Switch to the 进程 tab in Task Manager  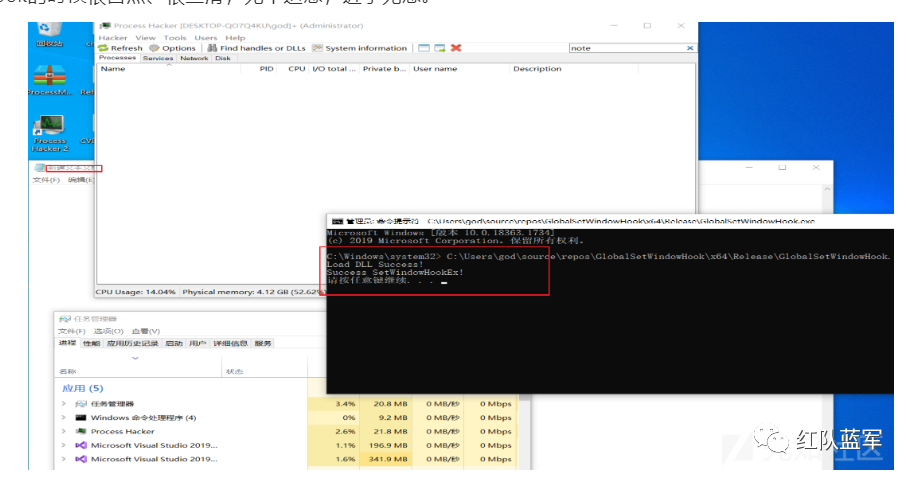tap(67, 343)
